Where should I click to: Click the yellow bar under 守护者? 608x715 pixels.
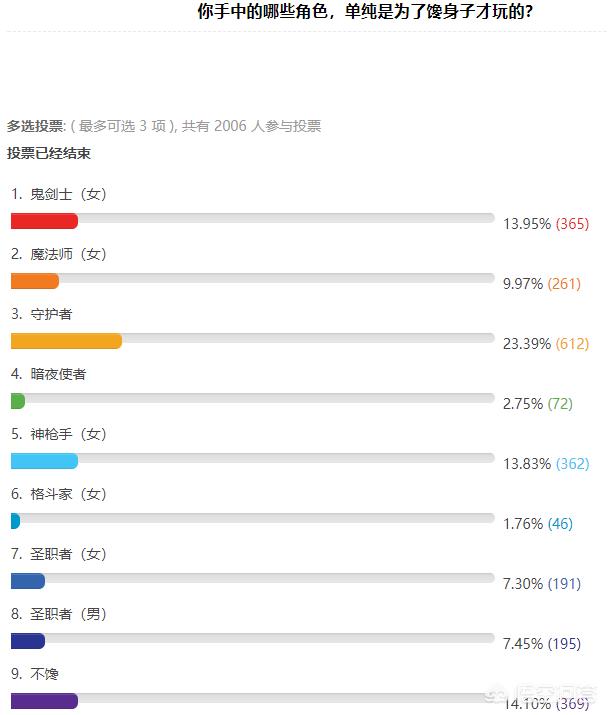66,341
